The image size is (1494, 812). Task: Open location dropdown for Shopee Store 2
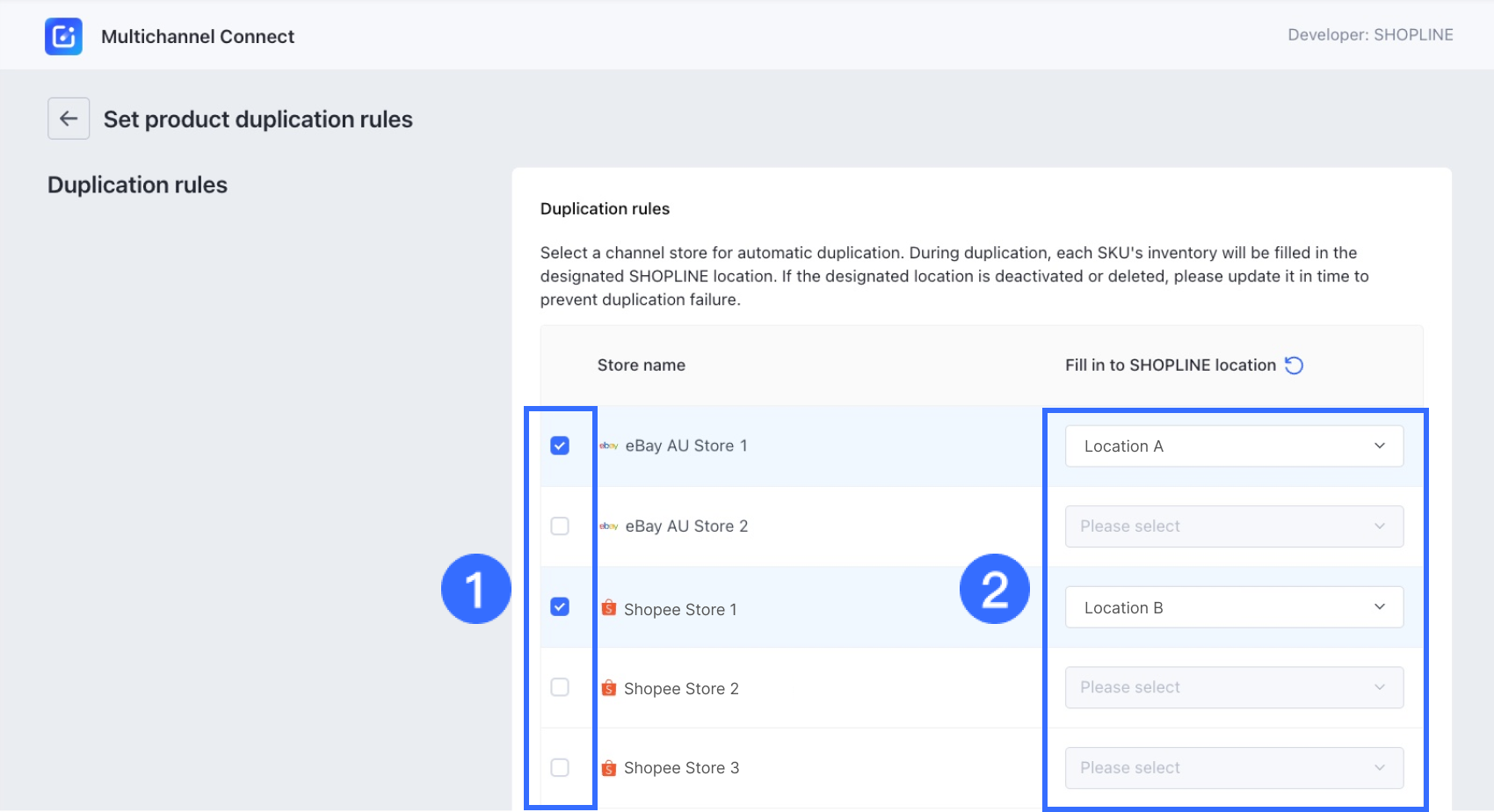[1233, 687]
